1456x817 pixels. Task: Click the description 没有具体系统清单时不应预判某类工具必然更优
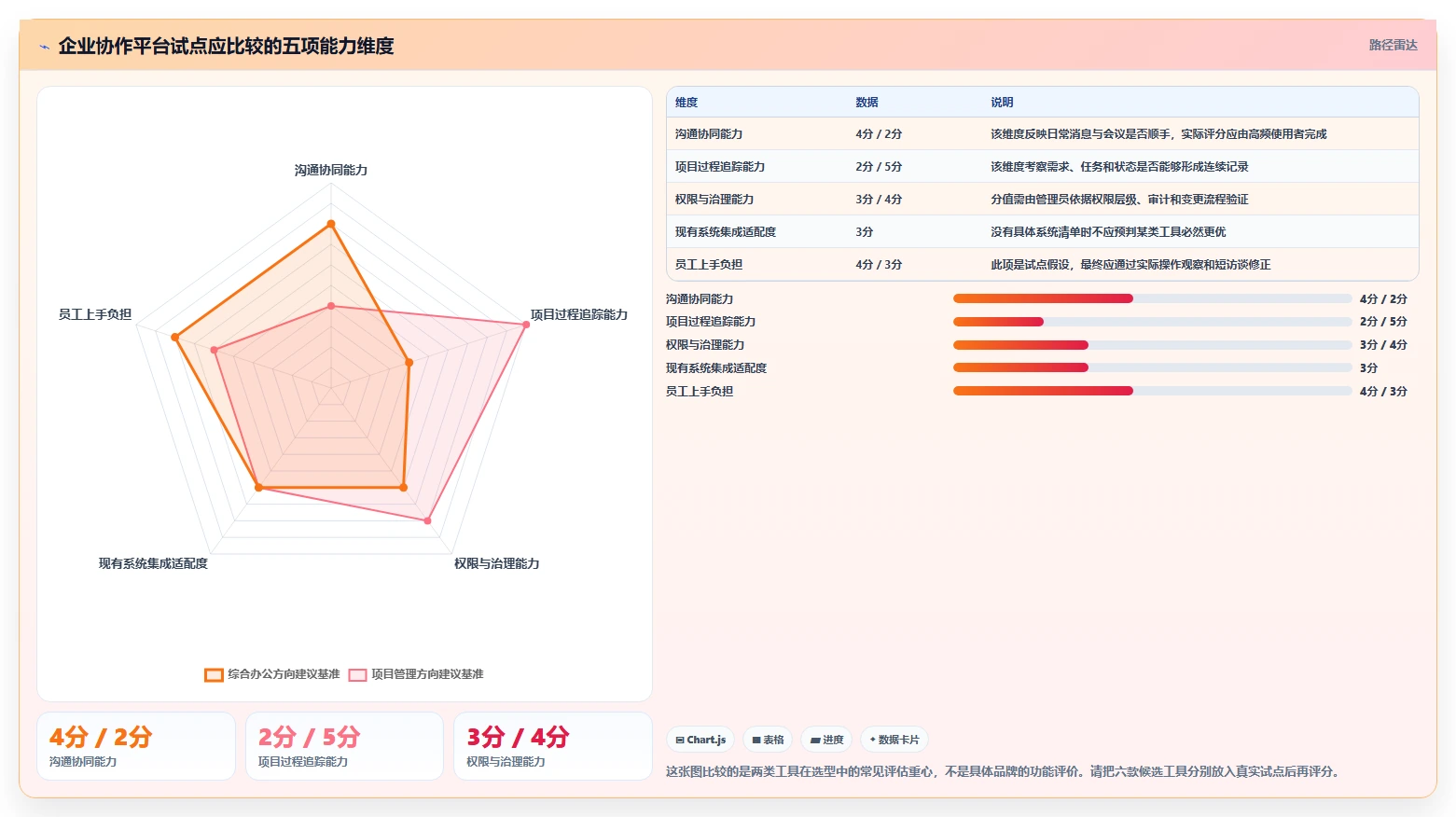tap(1108, 232)
